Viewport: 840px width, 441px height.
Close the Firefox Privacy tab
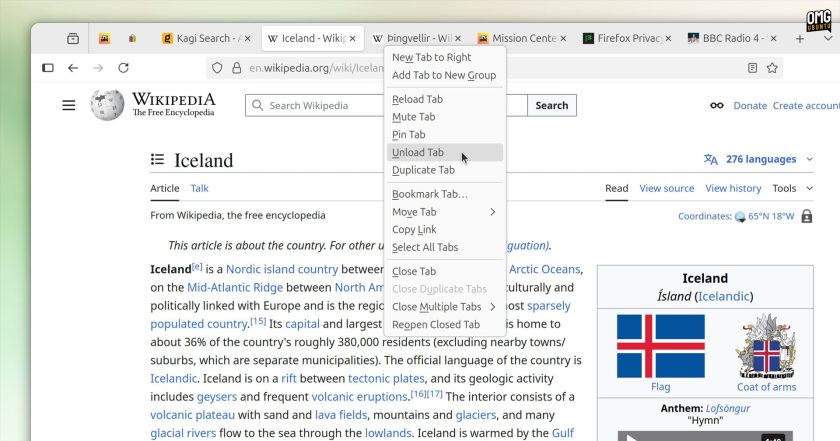click(x=668, y=39)
